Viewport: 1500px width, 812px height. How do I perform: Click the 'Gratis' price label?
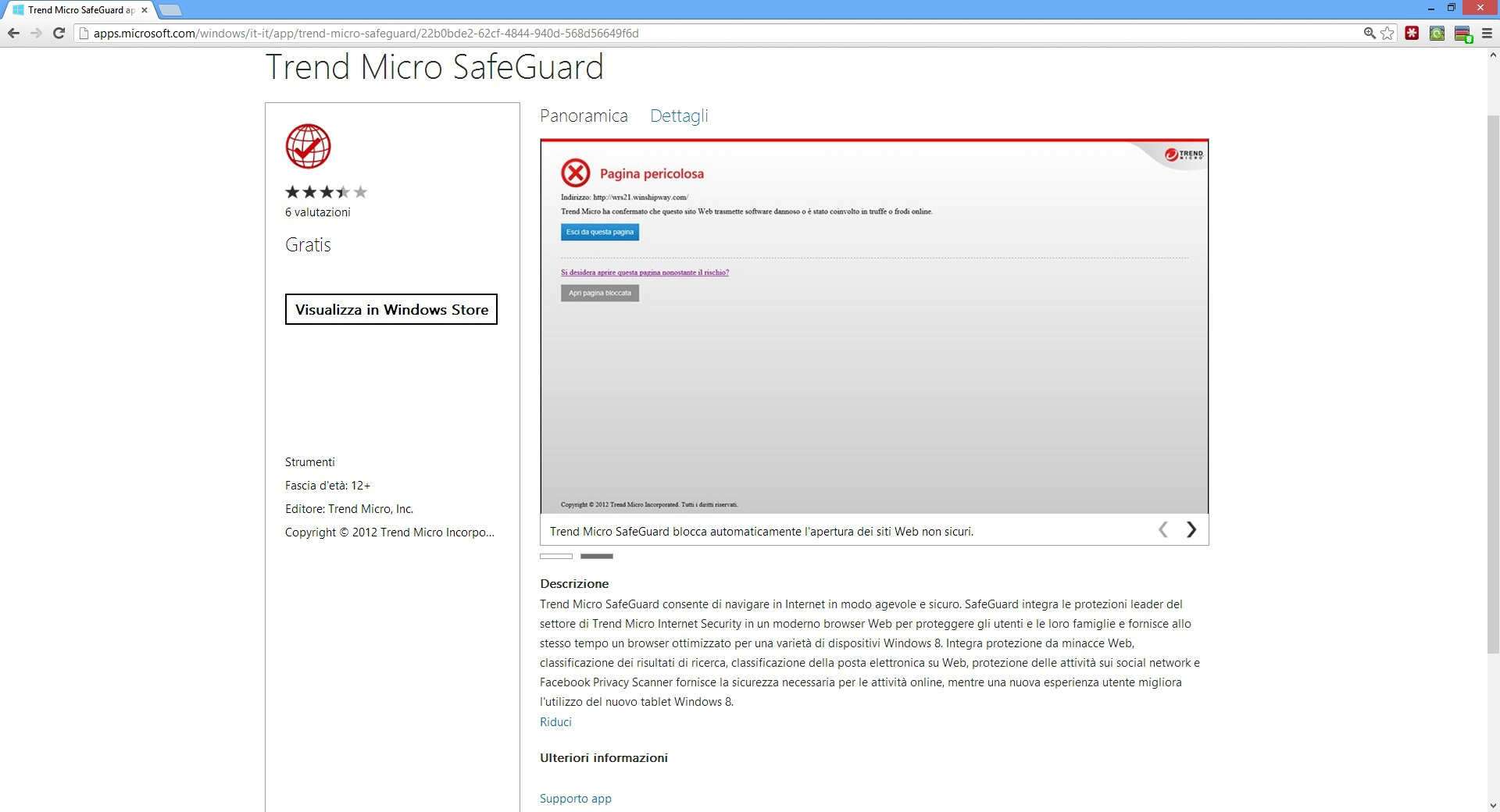308,245
